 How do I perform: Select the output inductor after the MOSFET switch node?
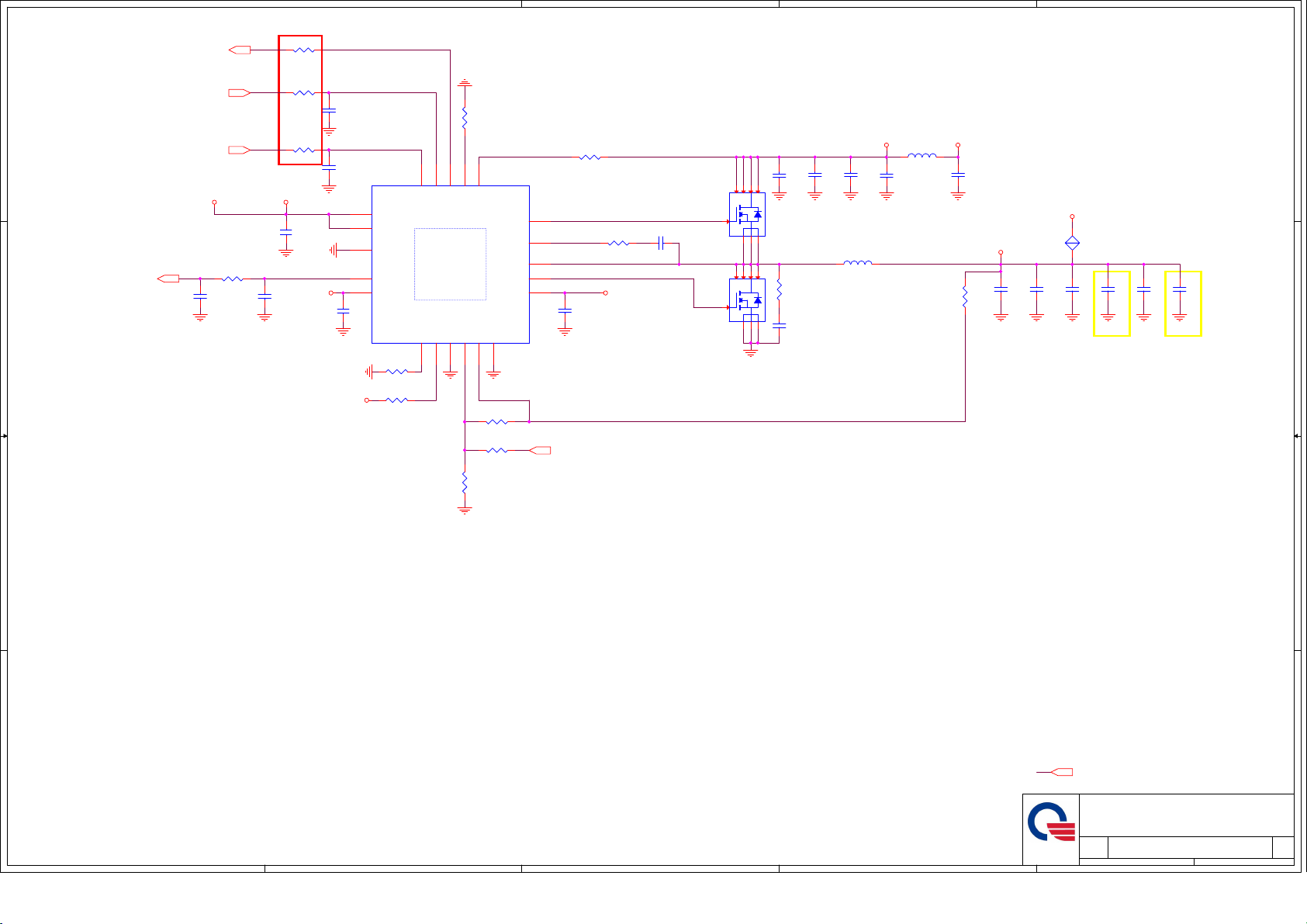point(858,263)
